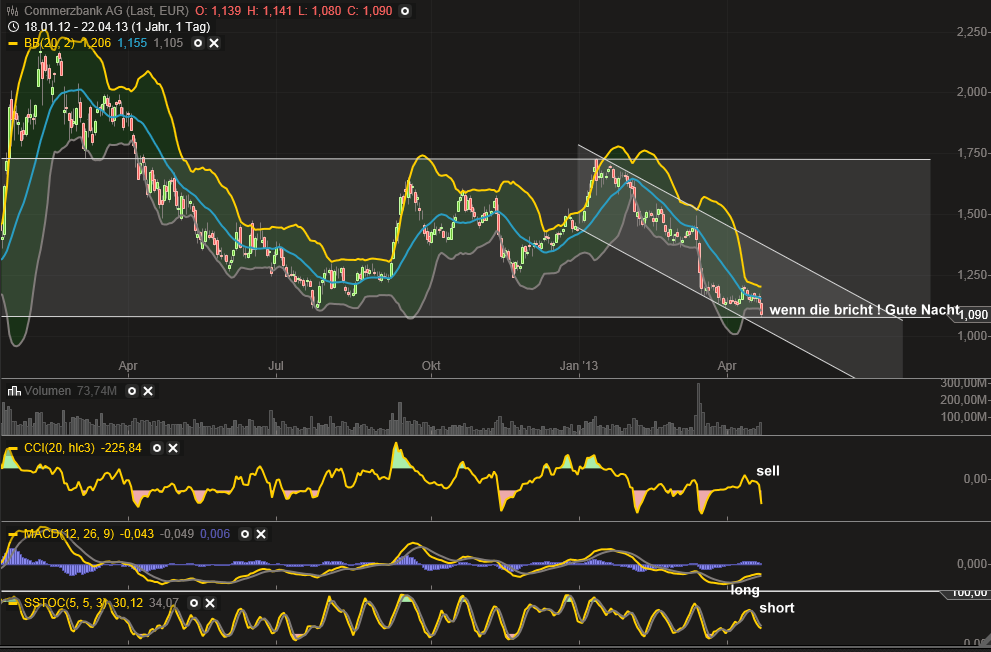Screen dimensions: 991x652
Task: Click the candlestick chart type icon
Action: coord(13,11)
